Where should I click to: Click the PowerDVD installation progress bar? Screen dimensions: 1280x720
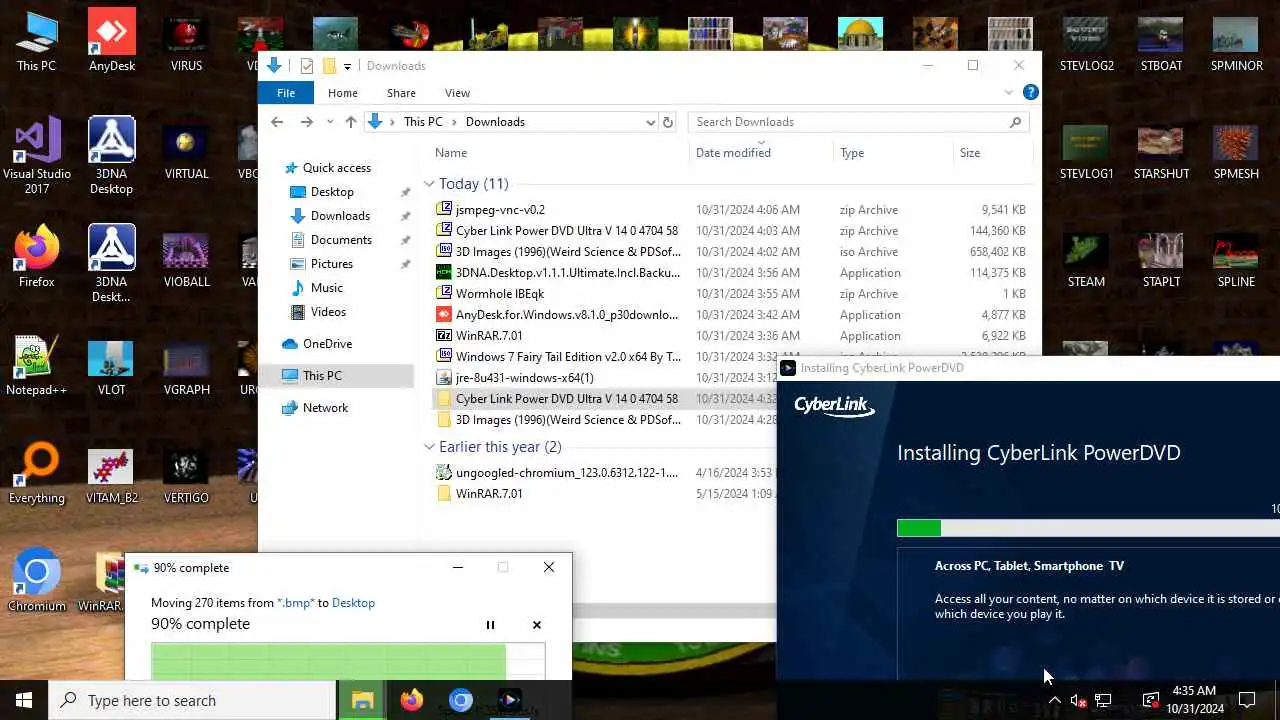coord(1088,528)
